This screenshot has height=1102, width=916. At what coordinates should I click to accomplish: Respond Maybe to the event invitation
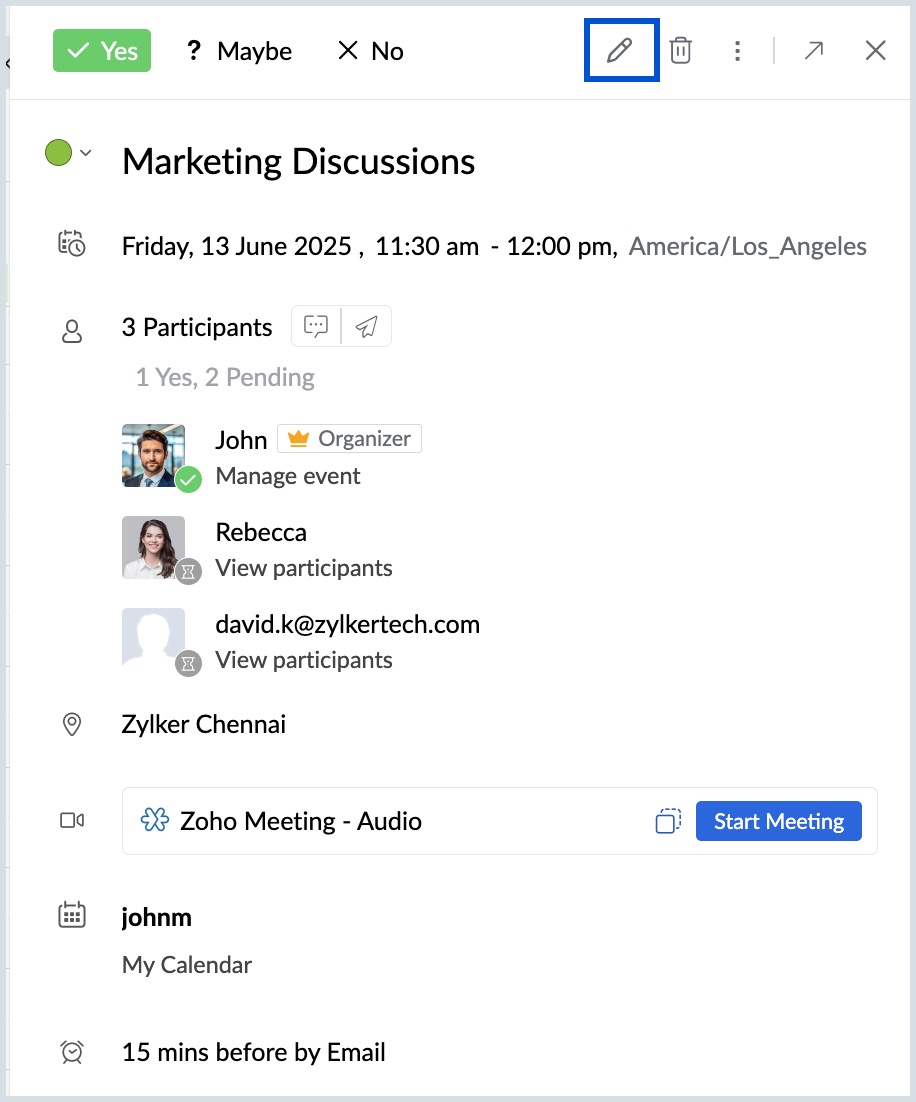point(239,51)
